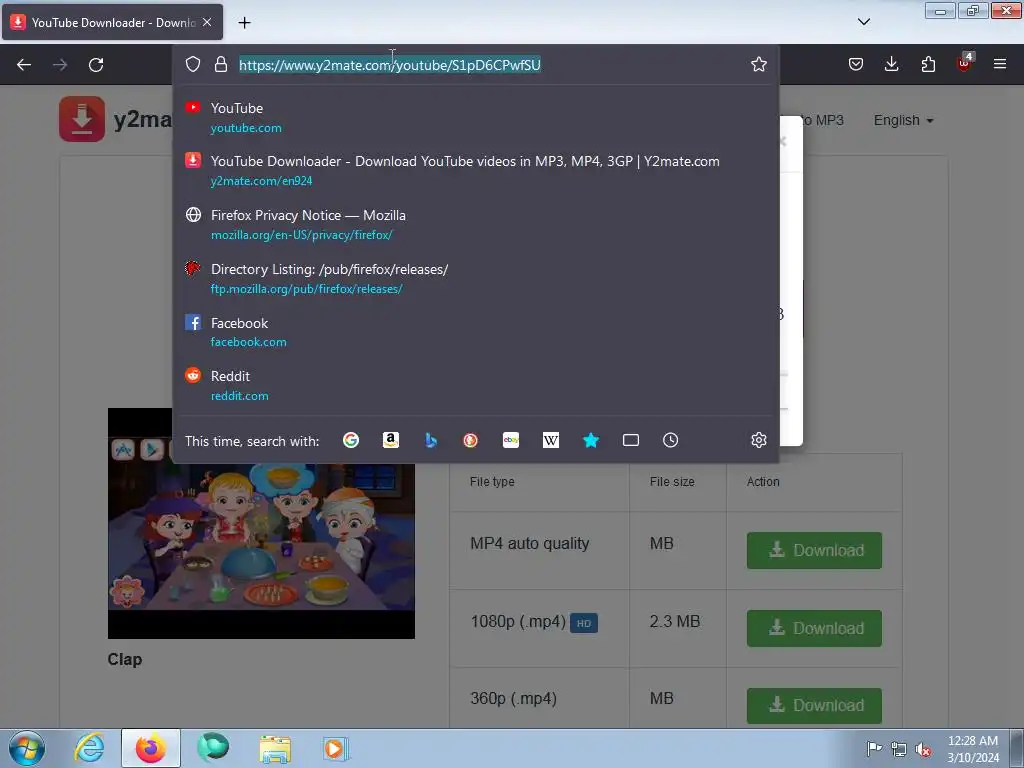This screenshot has width=1024, height=768.
Task: Choose the Directory Listing releases suggestion
Action: pyautogui.click(x=475, y=278)
